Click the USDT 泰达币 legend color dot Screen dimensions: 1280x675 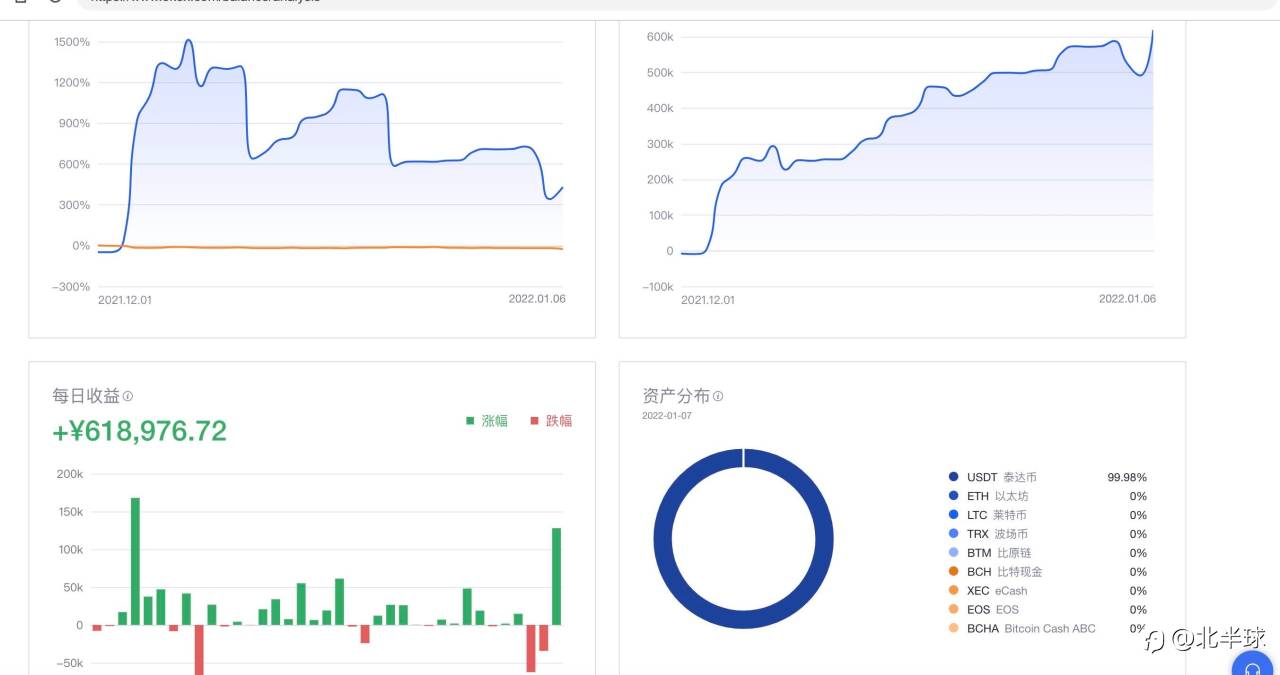[x=953, y=477]
